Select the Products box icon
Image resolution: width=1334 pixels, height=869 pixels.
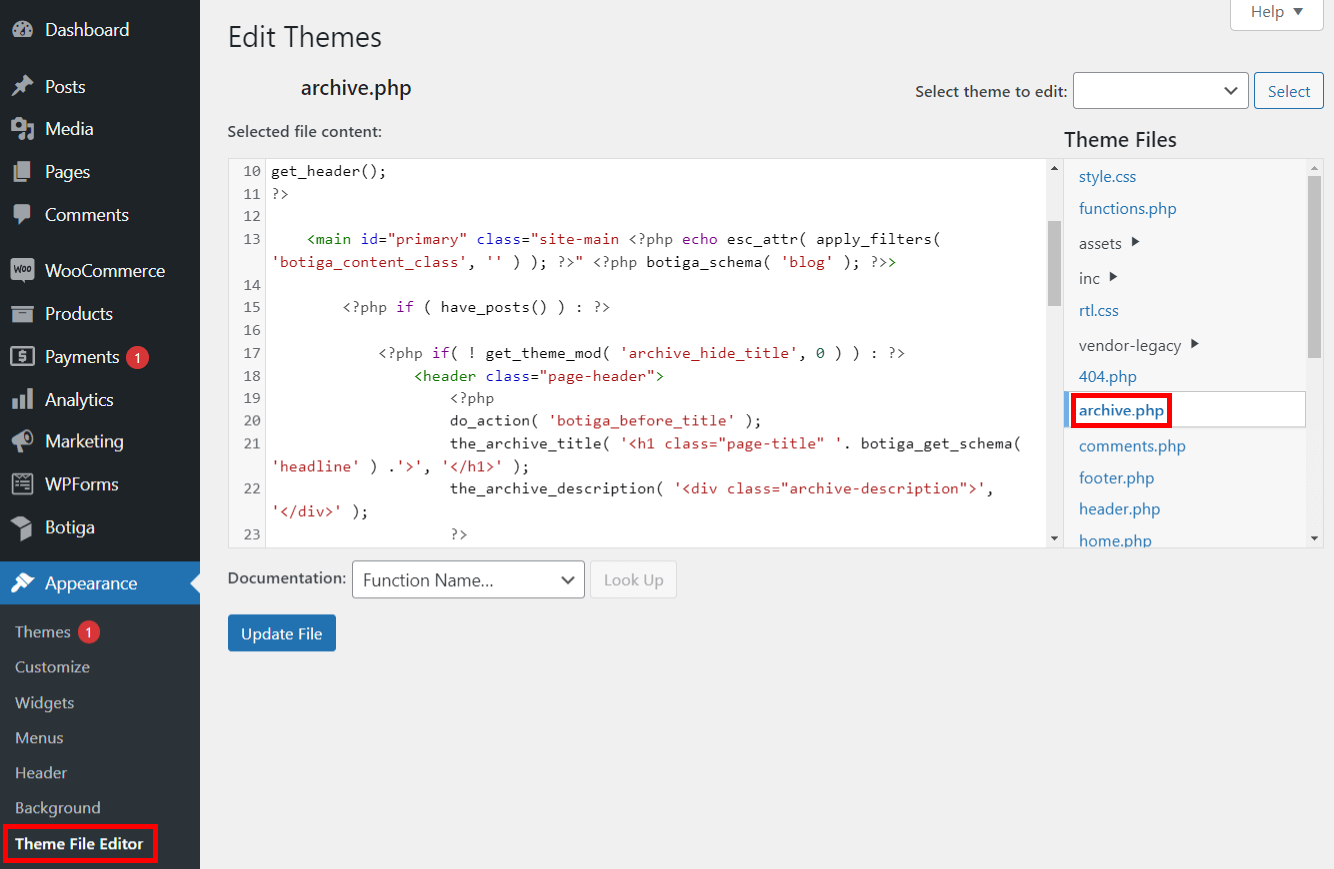click(x=22, y=313)
